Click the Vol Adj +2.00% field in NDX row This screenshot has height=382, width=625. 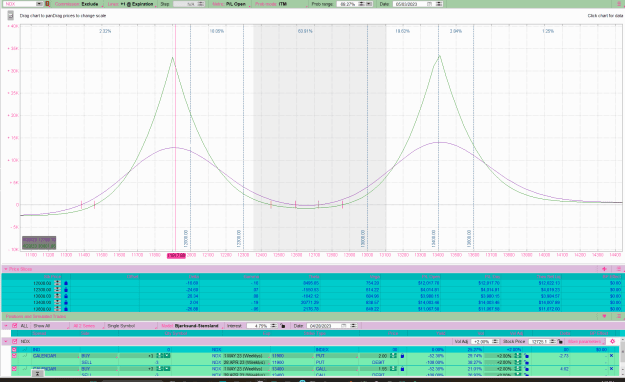click(x=481, y=342)
